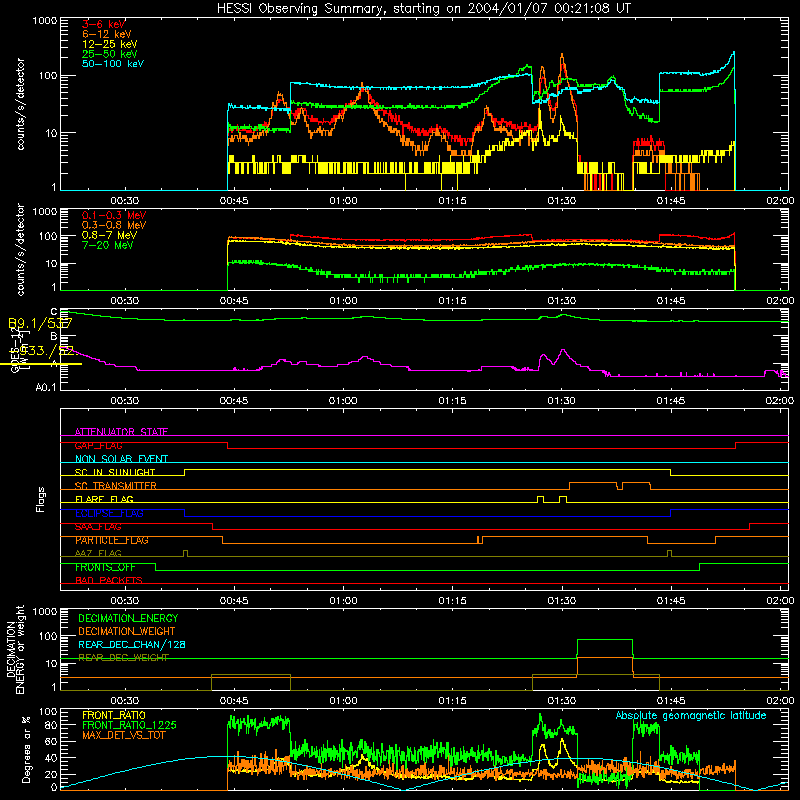Click the SC_TRANSMITTER flag label

coord(116,486)
